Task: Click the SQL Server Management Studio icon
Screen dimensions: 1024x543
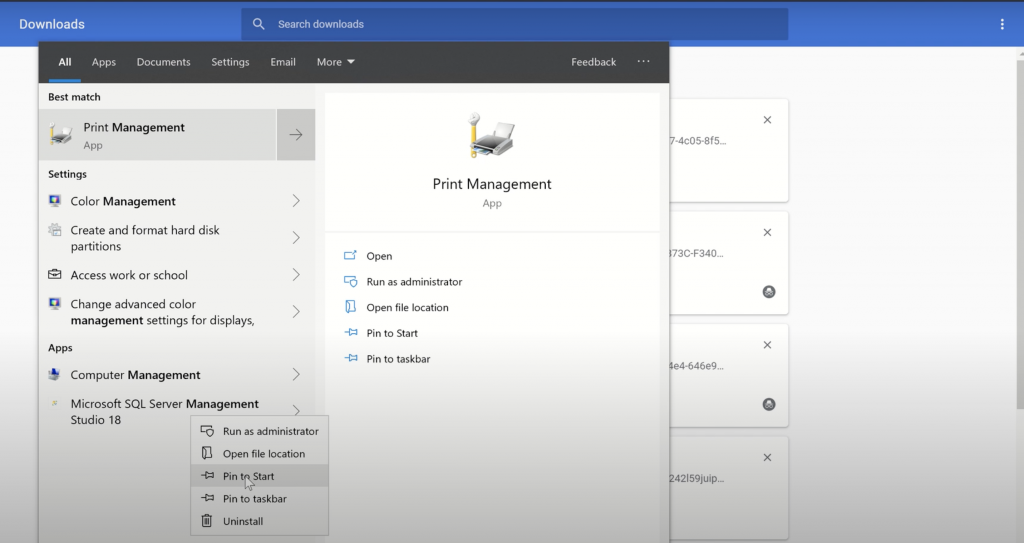Action: pos(55,403)
